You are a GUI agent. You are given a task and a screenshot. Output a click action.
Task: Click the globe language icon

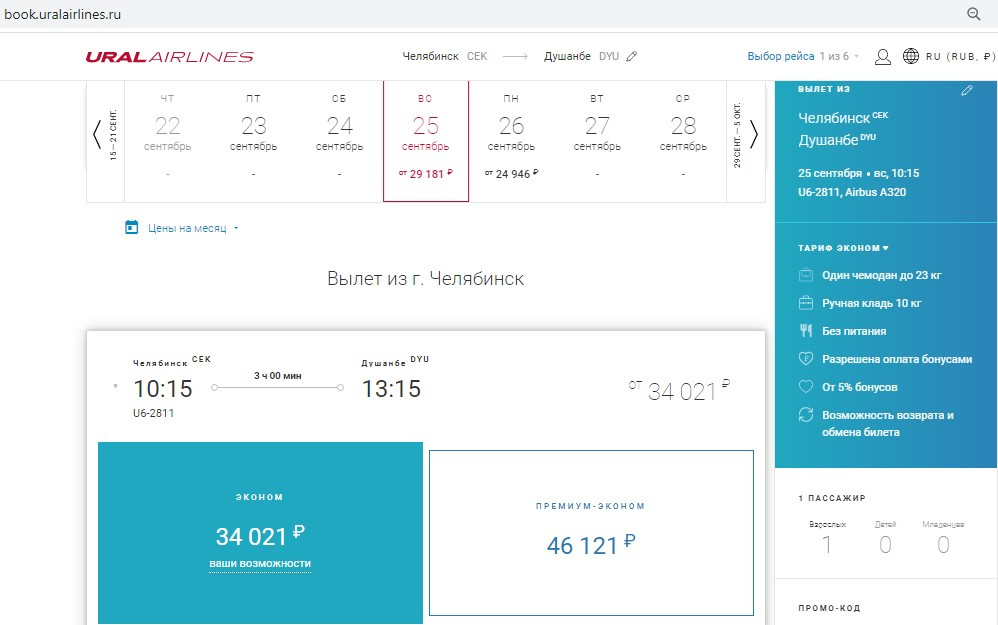coord(911,56)
